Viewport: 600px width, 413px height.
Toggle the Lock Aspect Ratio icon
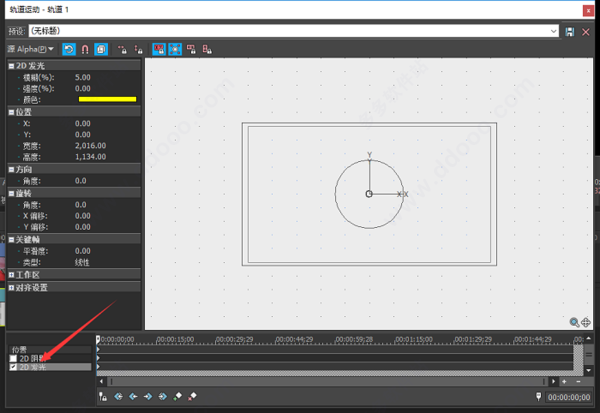(x=159, y=49)
